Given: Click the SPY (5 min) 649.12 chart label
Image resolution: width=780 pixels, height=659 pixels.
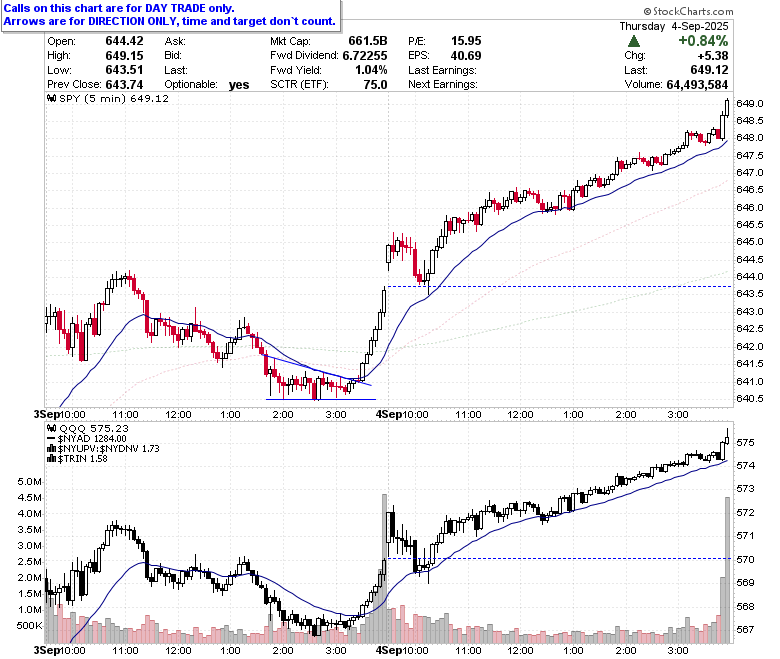Looking at the screenshot, I should pos(114,98).
